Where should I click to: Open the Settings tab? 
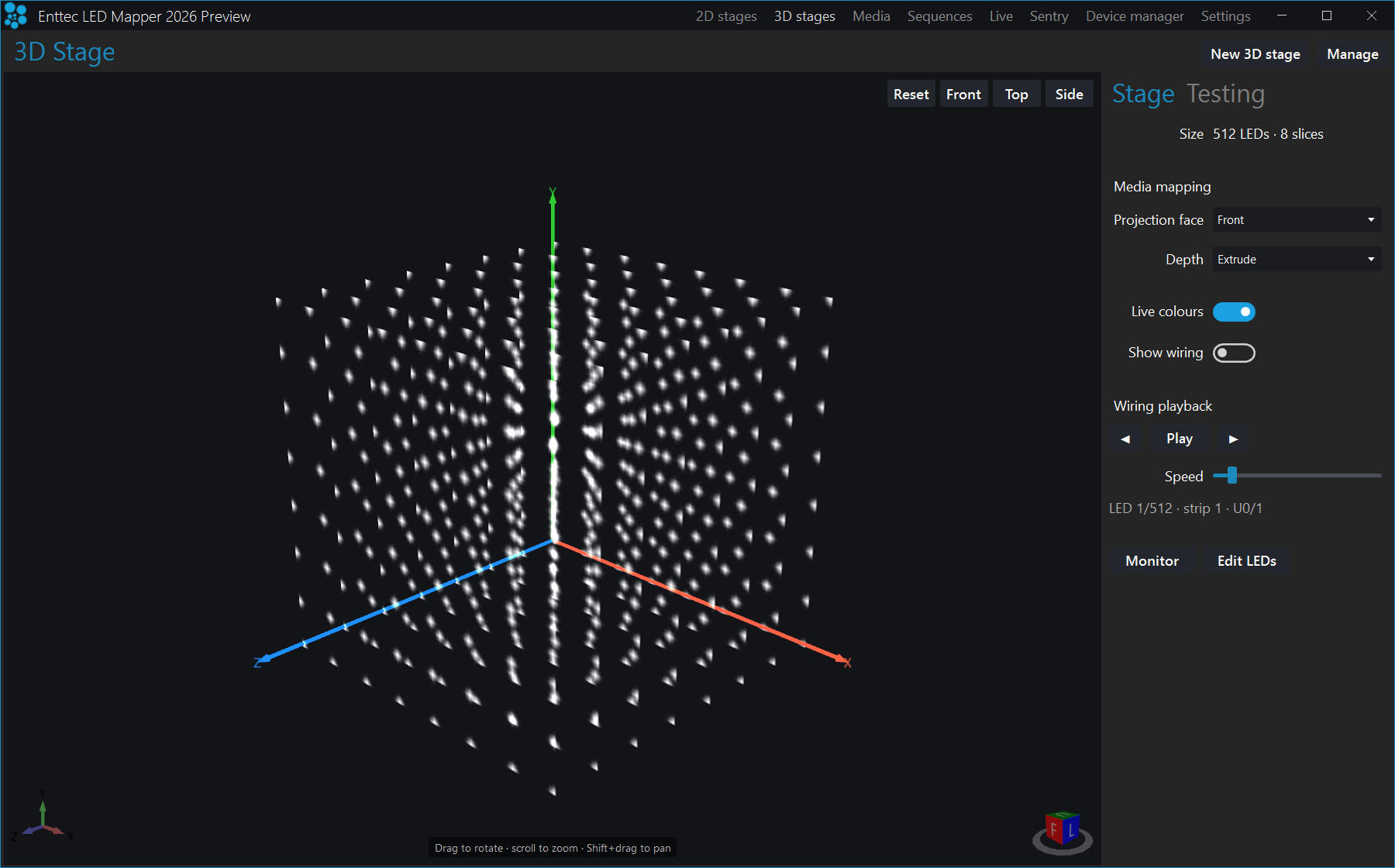click(x=1225, y=16)
